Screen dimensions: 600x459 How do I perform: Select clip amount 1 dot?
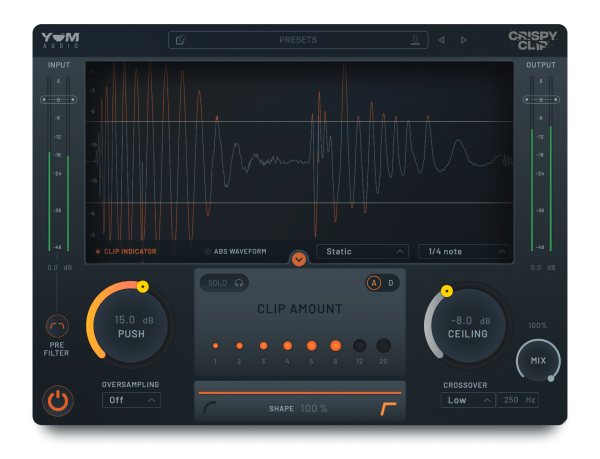[x=215, y=346]
